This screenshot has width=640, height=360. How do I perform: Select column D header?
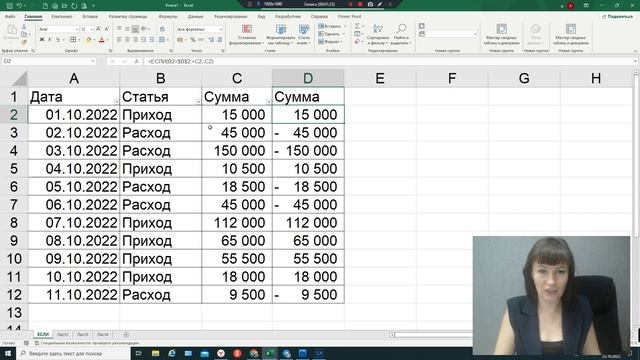[x=308, y=78]
